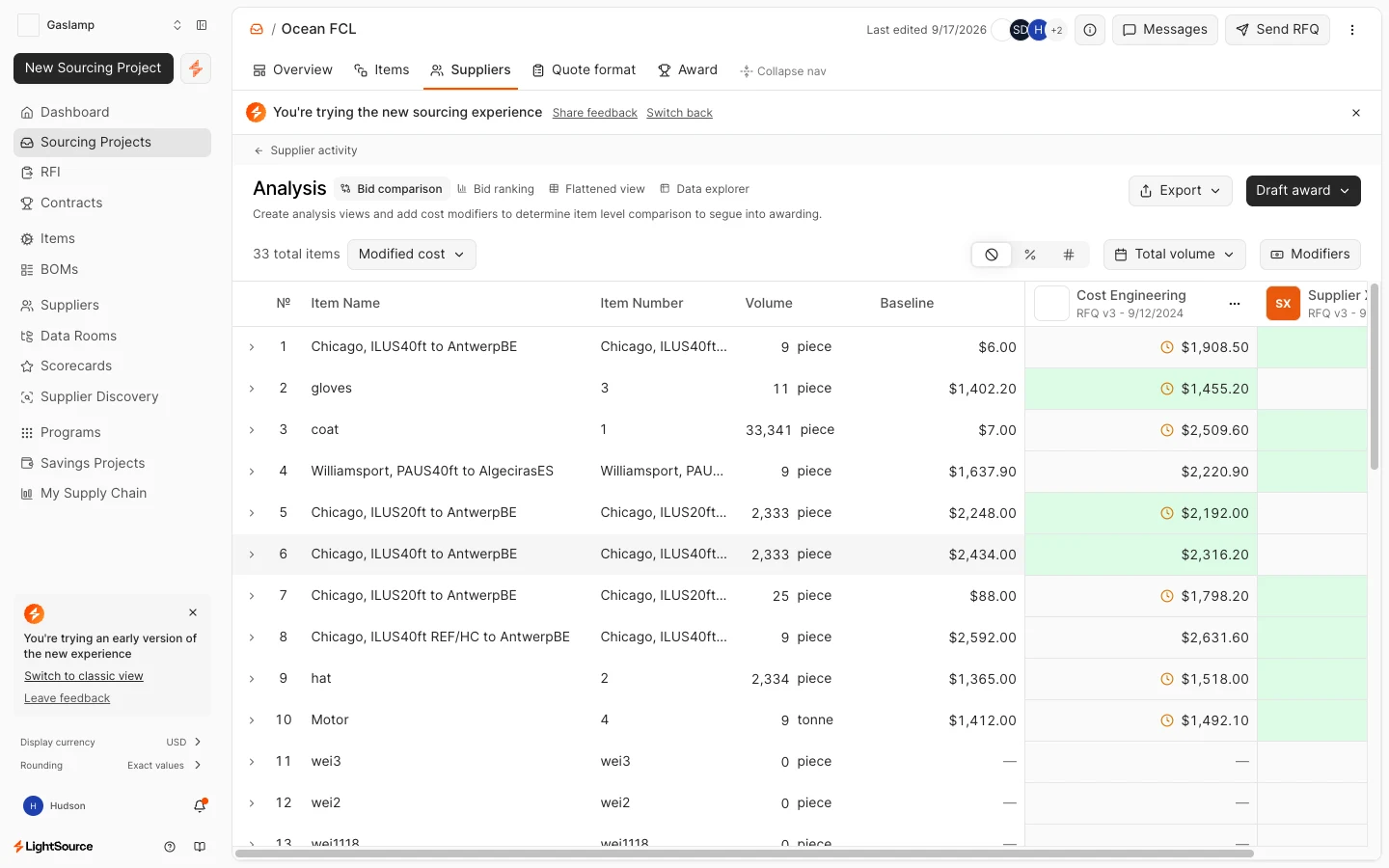Dismiss the new sourcing experience banner
This screenshot has width=1389, height=868.
pyautogui.click(x=1356, y=113)
